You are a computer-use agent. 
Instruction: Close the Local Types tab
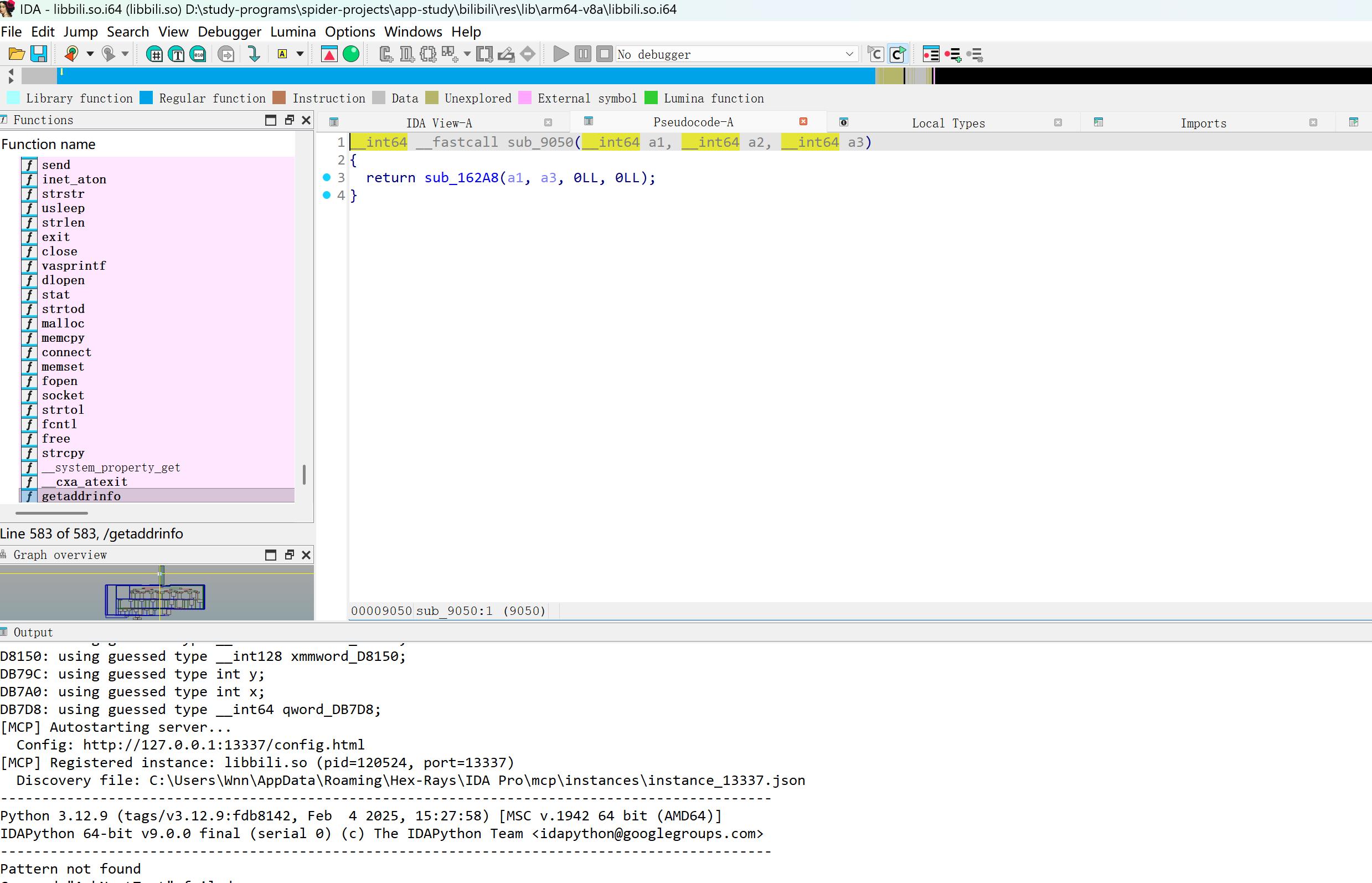coord(1058,122)
